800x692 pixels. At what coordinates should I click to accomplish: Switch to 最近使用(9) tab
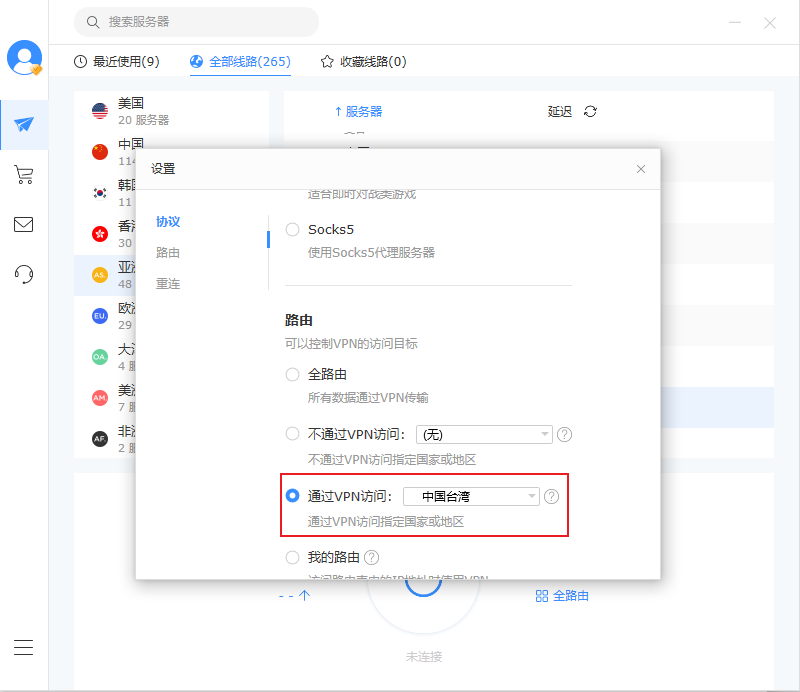[x=117, y=62]
